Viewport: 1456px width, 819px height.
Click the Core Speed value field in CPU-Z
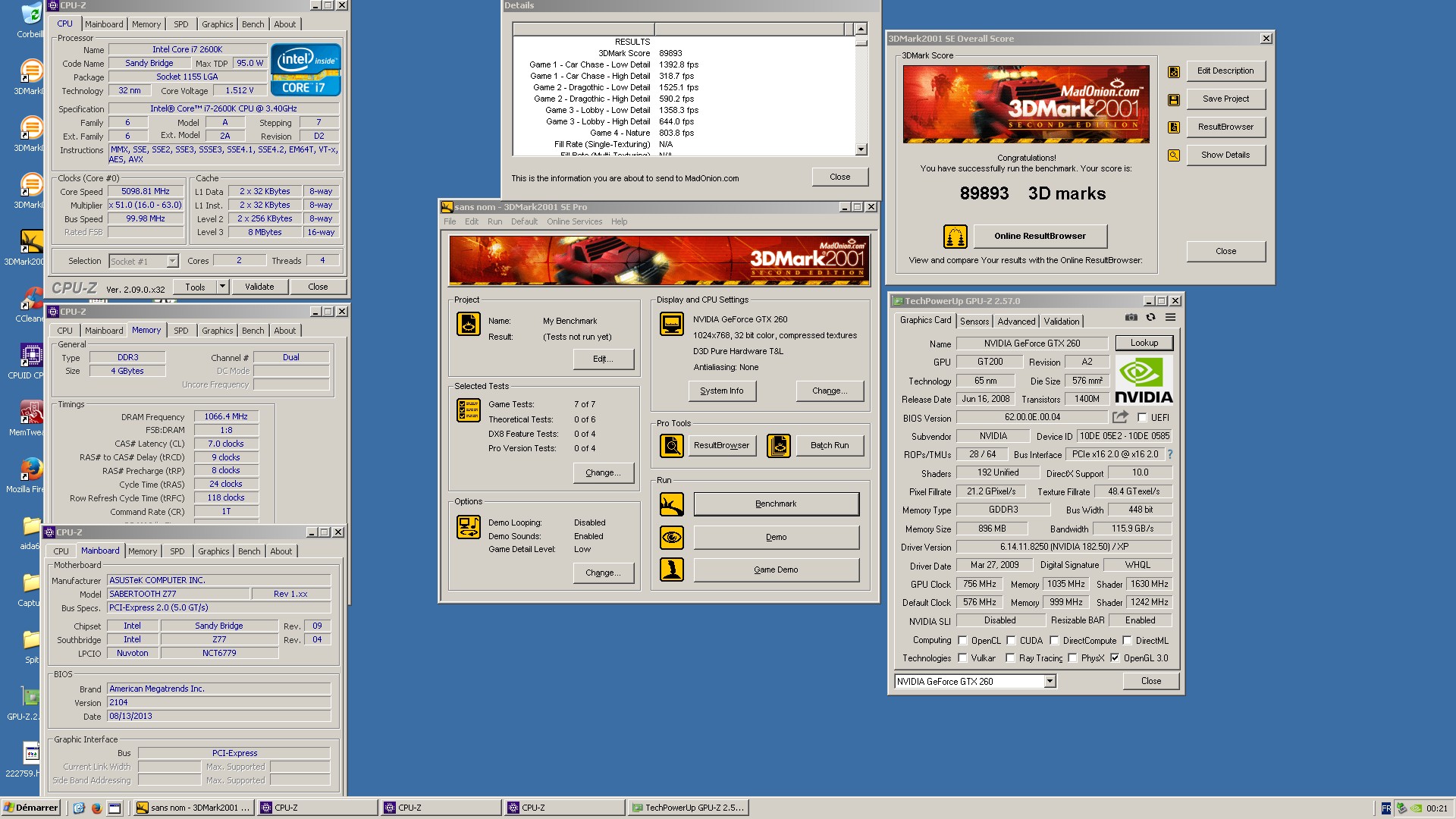point(146,192)
